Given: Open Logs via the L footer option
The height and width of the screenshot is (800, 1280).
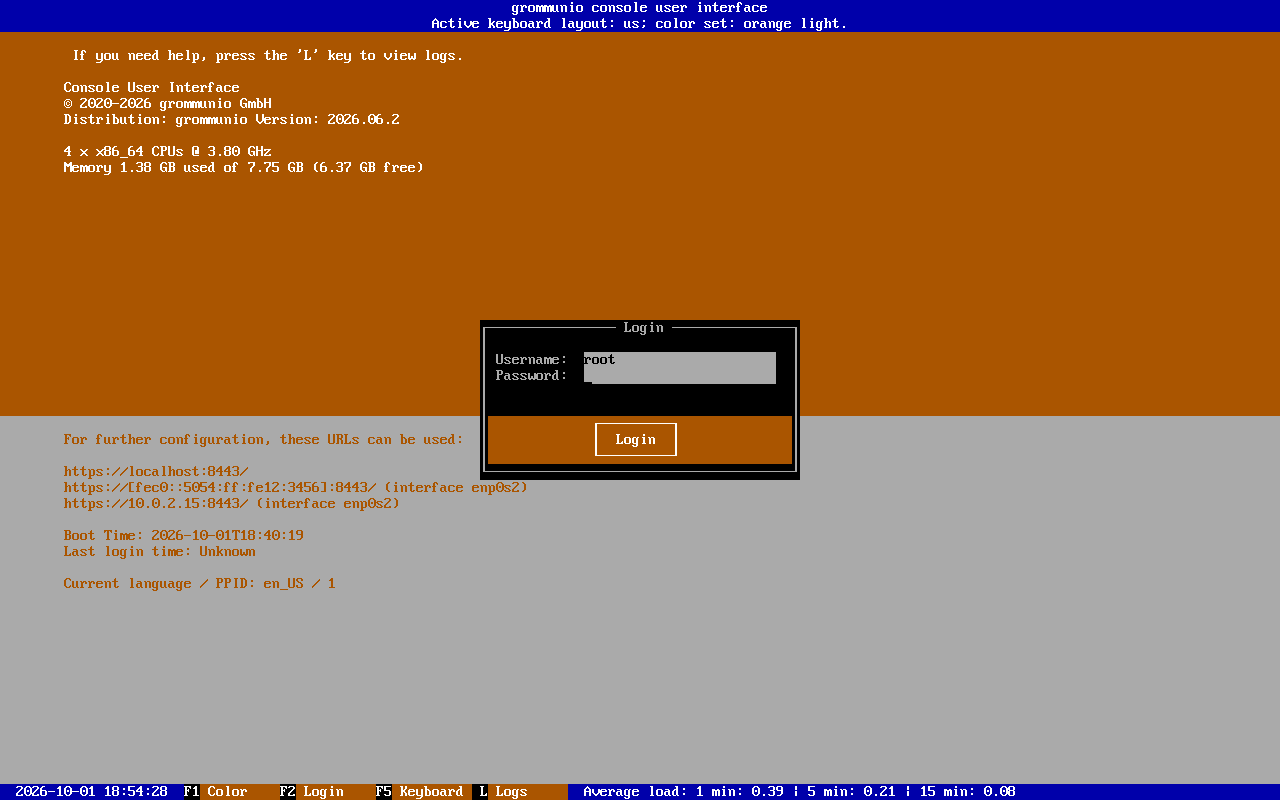Looking at the screenshot, I should click(x=500, y=792).
